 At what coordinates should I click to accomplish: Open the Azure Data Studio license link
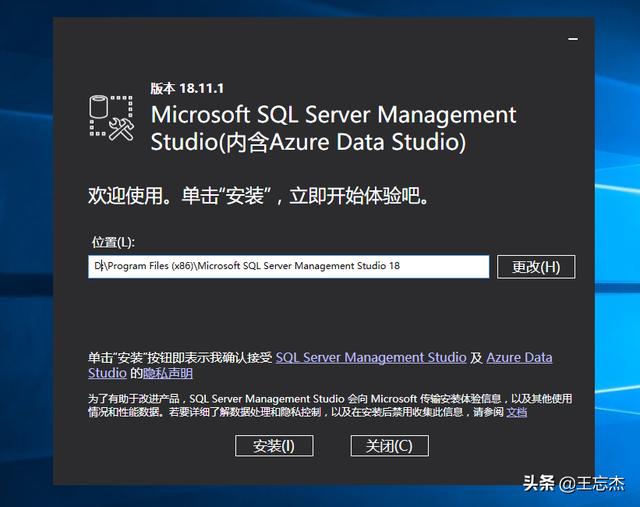519,357
